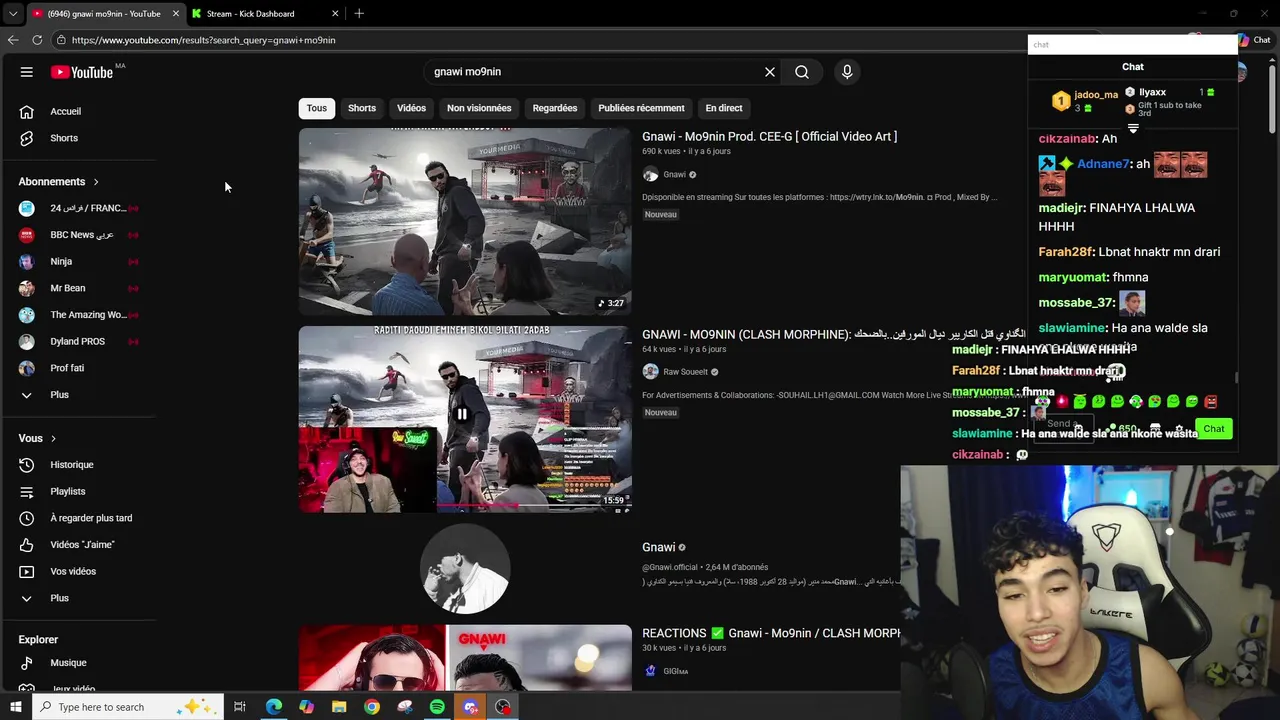Image resolution: width=1280 pixels, height=720 pixels.
Task: Open a new browser tab with plus
Action: click(359, 13)
